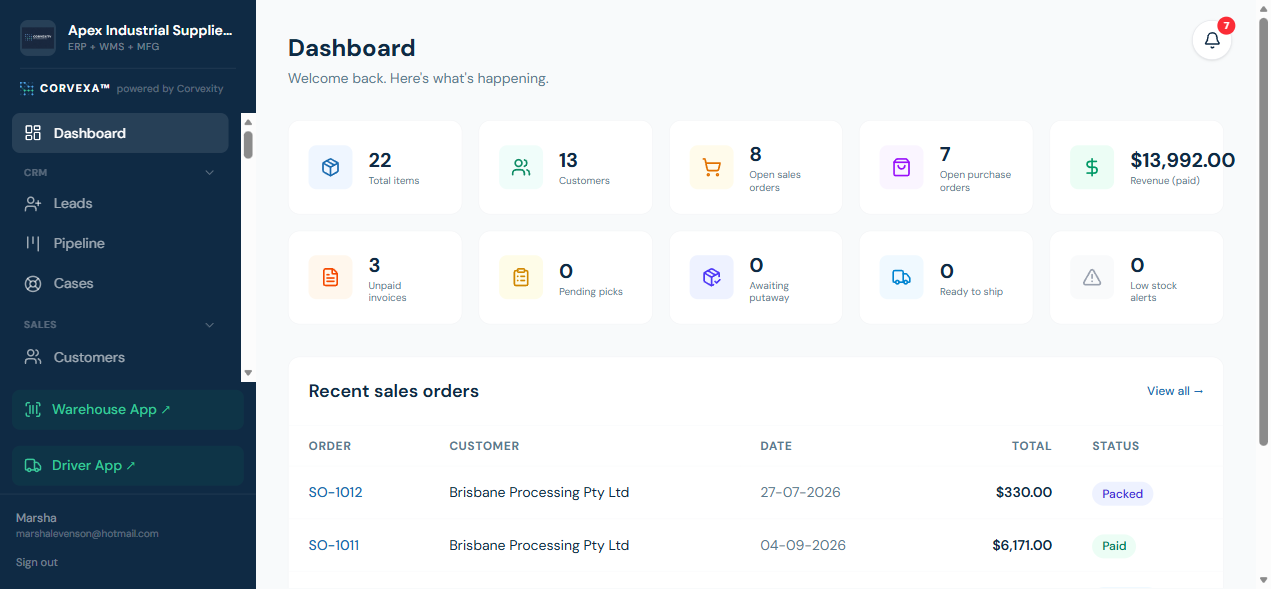Click the date 27-07-2026
The width and height of the screenshot is (1271, 589).
coord(800,492)
